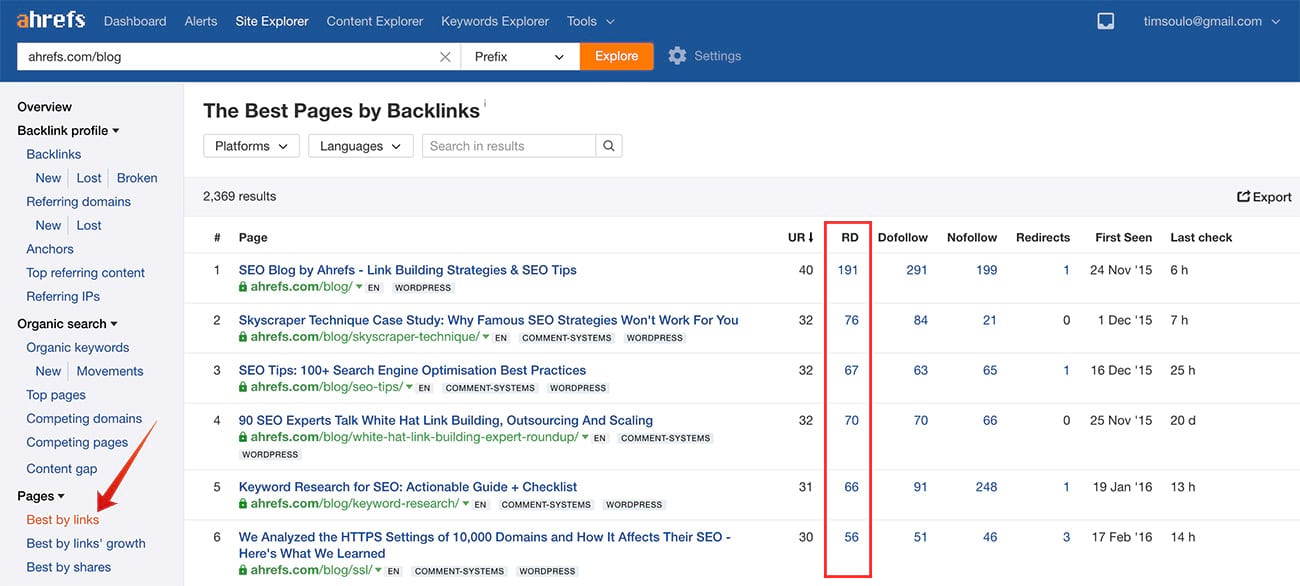Click the Search in results field
The image size is (1300, 586).
tap(509, 146)
